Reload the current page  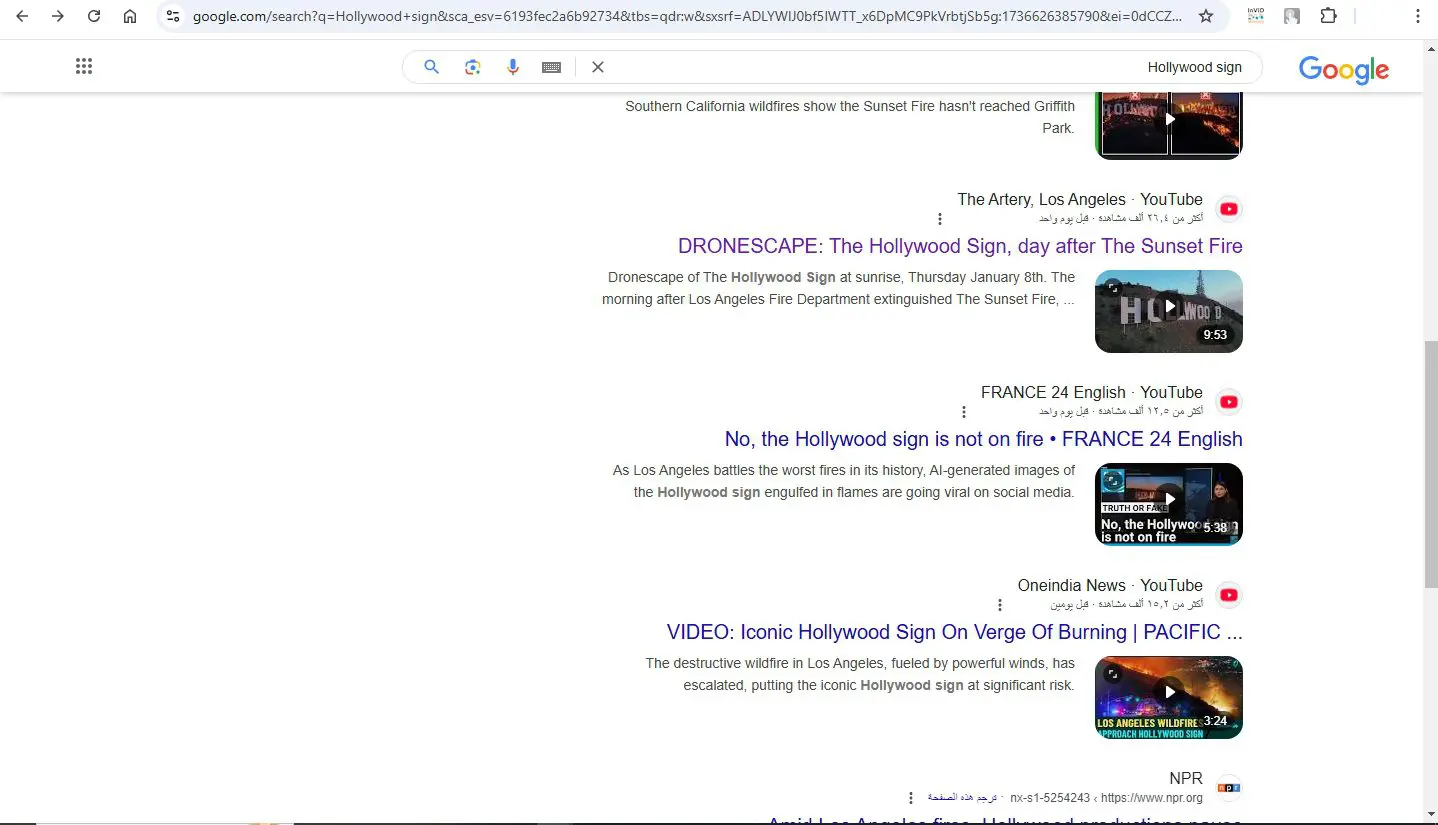94,16
